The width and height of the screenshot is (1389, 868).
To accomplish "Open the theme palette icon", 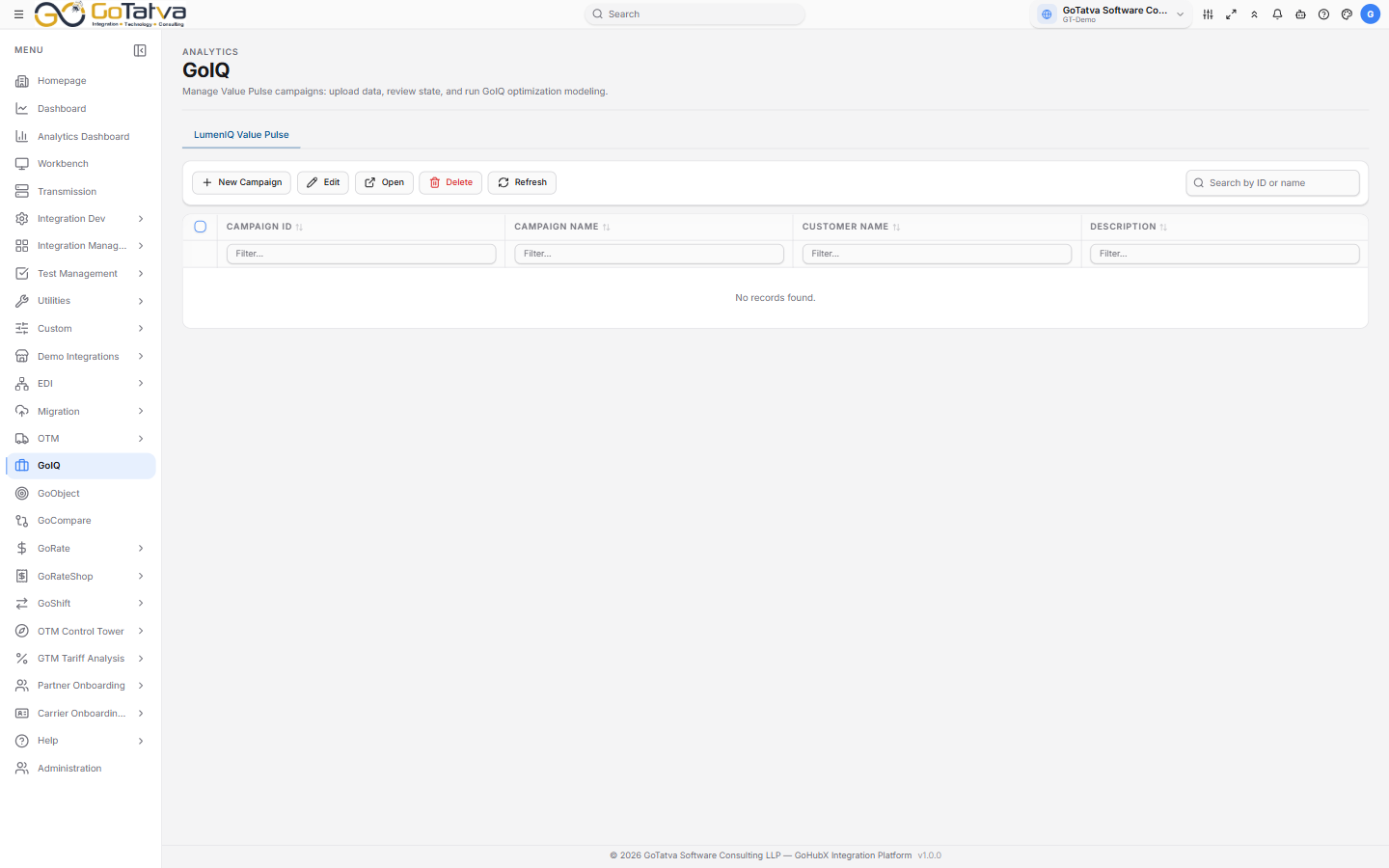I will coord(1347,14).
